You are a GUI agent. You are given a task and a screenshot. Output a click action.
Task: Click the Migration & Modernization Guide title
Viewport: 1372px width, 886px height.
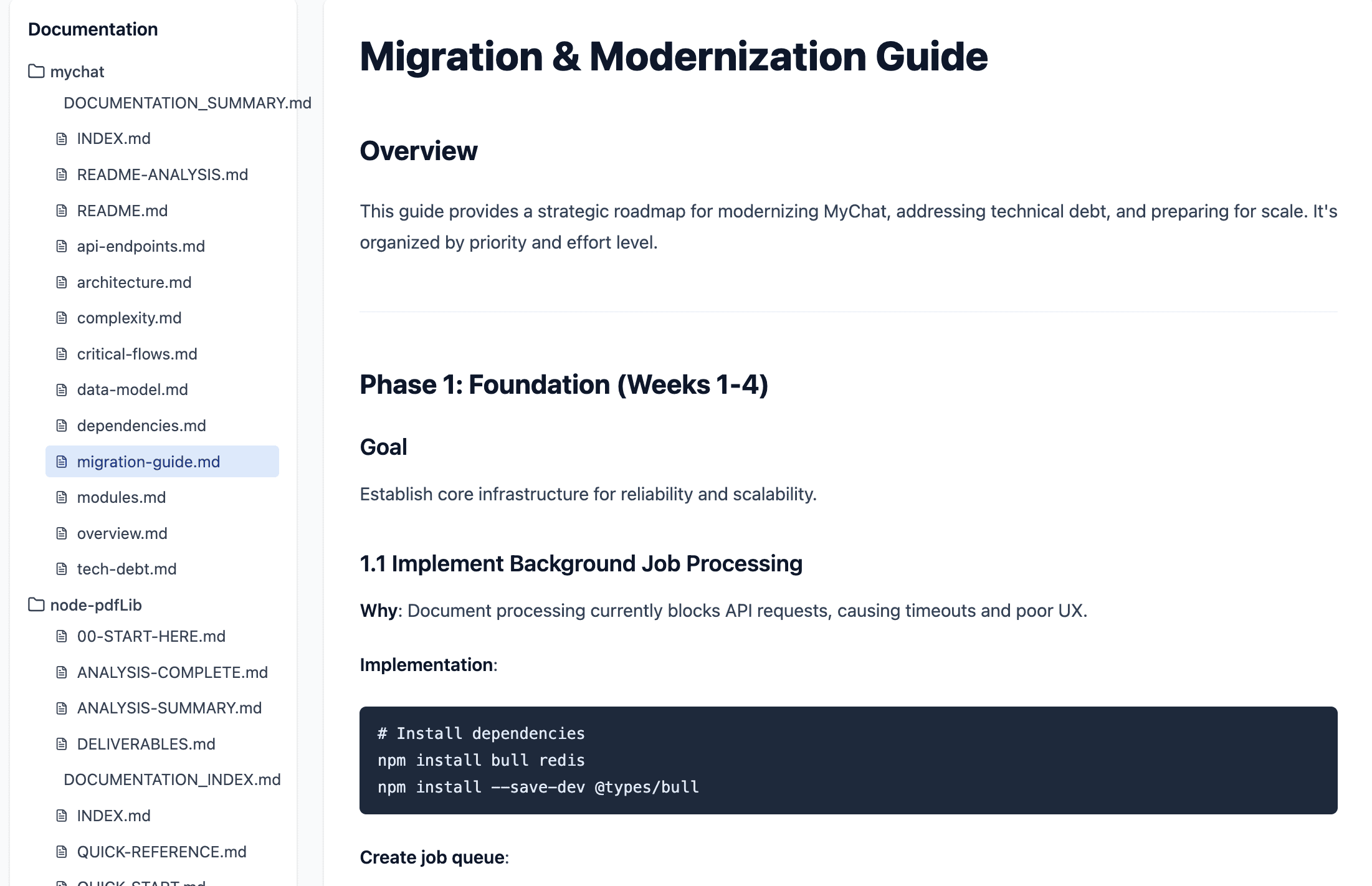coord(674,56)
